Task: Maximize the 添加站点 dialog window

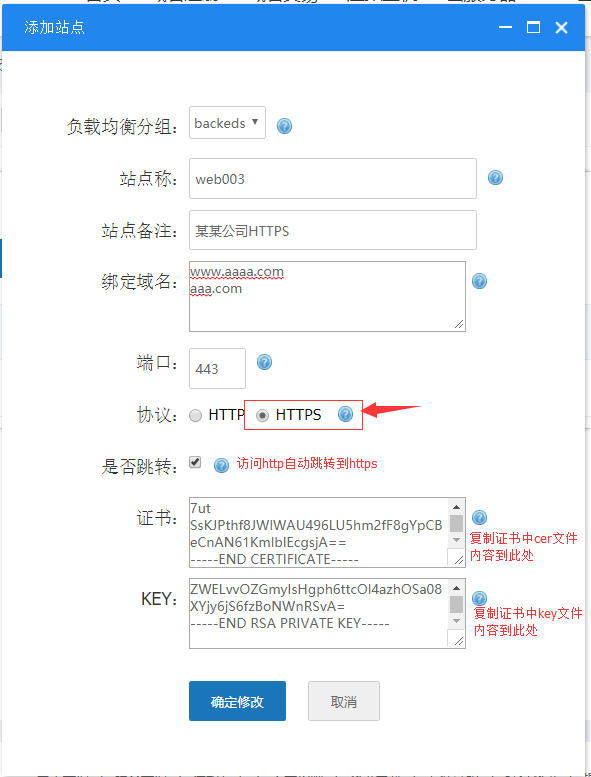Action: 533,27
